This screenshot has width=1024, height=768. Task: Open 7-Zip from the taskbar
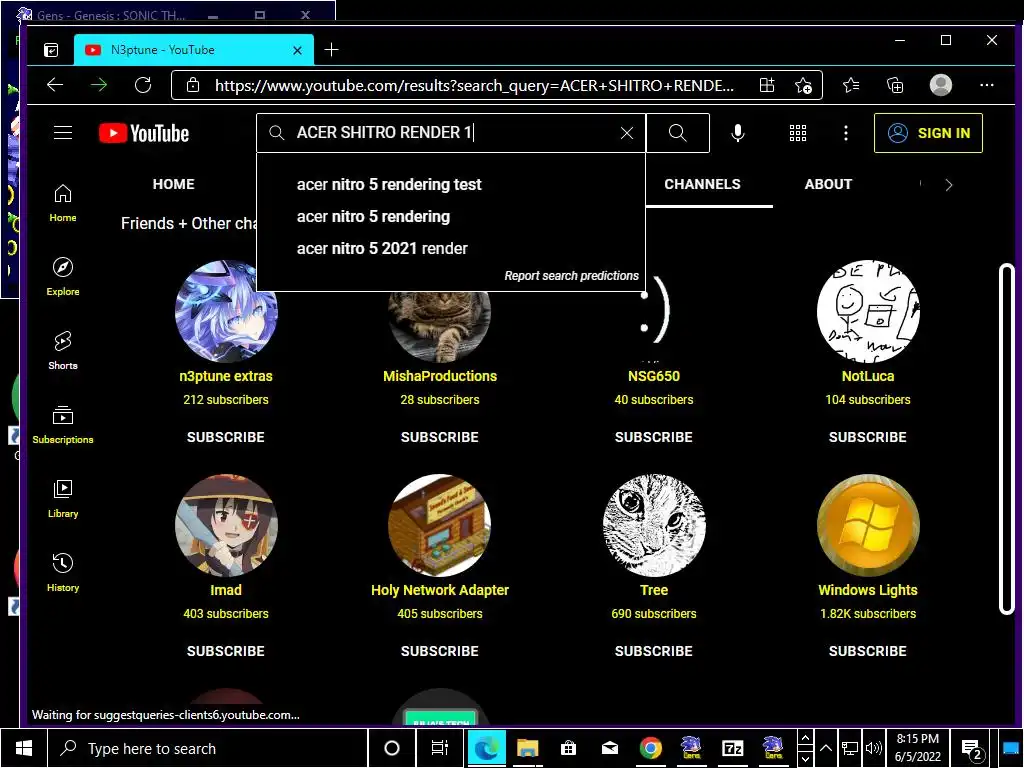[x=733, y=748]
